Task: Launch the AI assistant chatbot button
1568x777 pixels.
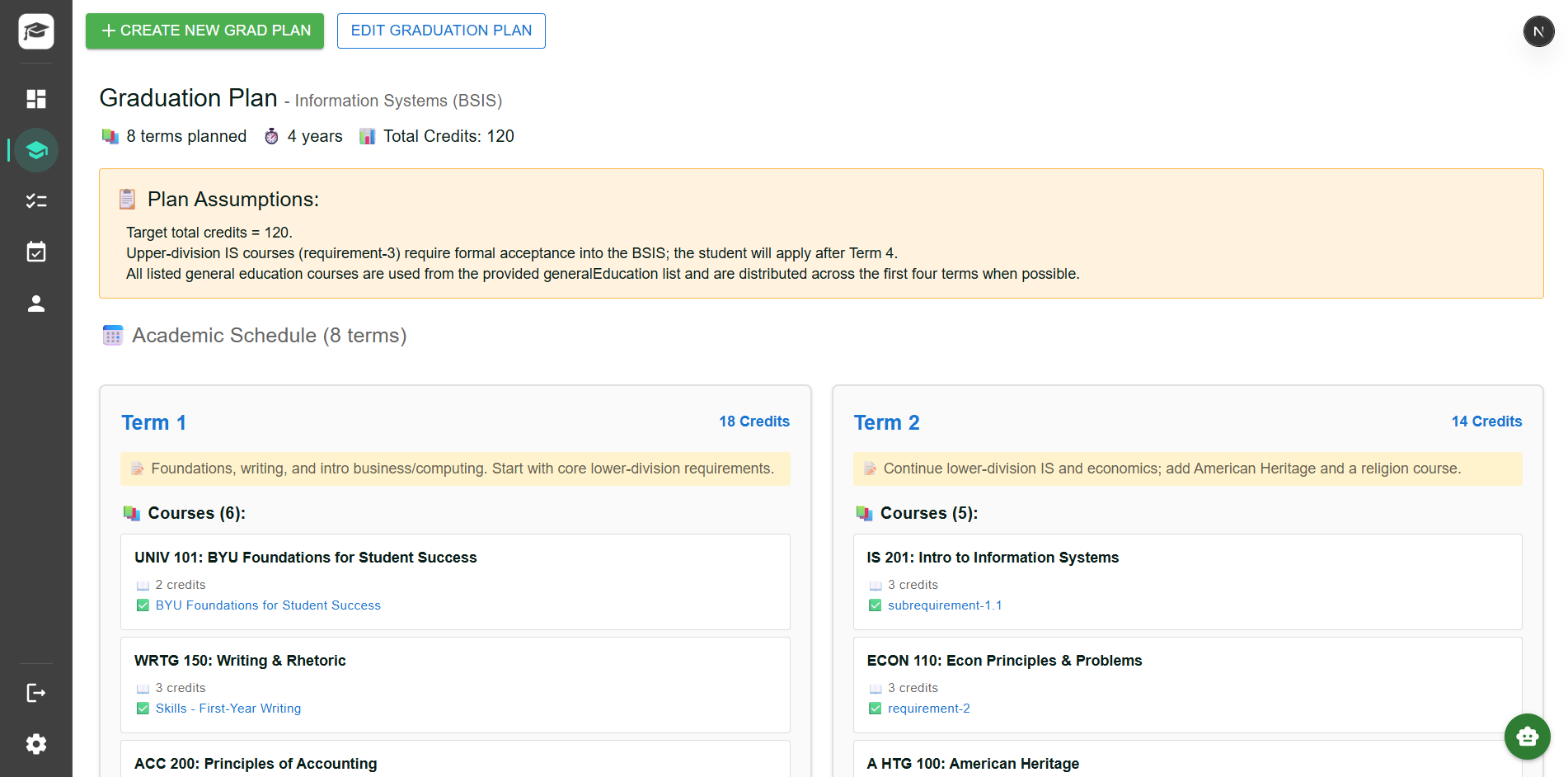Action: (x=1527, y=737)
